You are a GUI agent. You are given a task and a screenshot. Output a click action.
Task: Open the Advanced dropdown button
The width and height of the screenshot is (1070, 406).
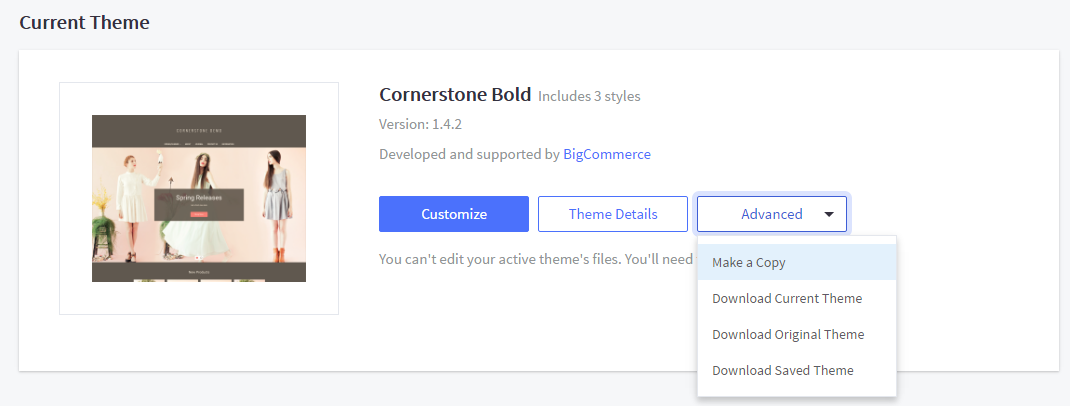(x=771, y=214)
